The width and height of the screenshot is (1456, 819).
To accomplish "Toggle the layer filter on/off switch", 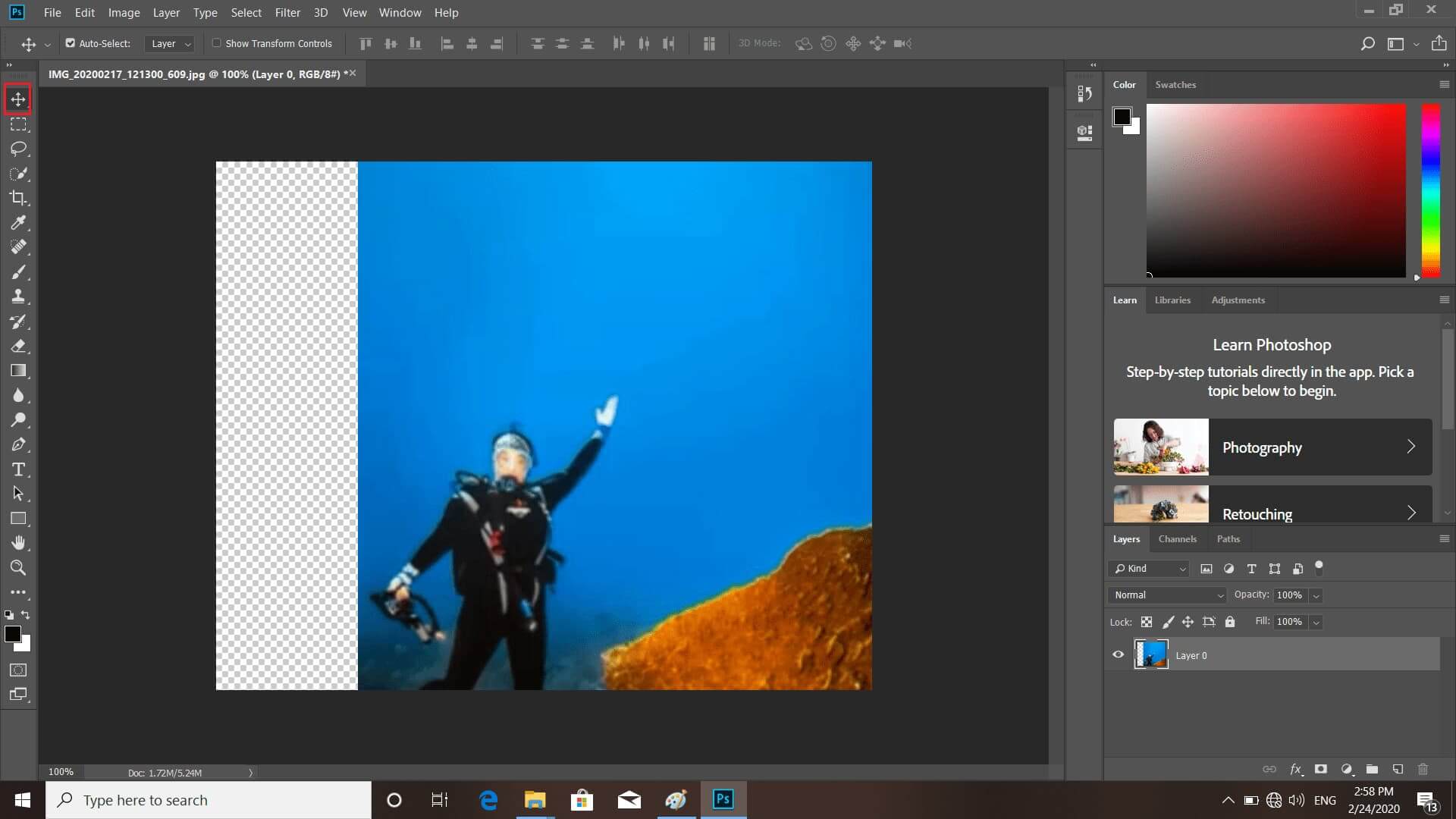I will [1319, 566].
